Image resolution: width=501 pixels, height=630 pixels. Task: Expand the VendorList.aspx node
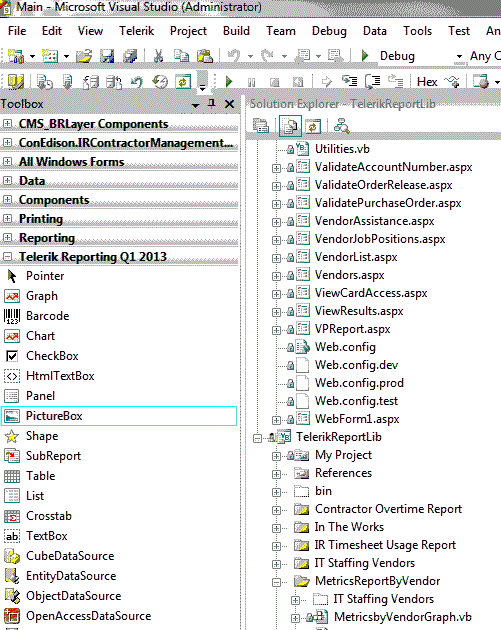[276, 258]
